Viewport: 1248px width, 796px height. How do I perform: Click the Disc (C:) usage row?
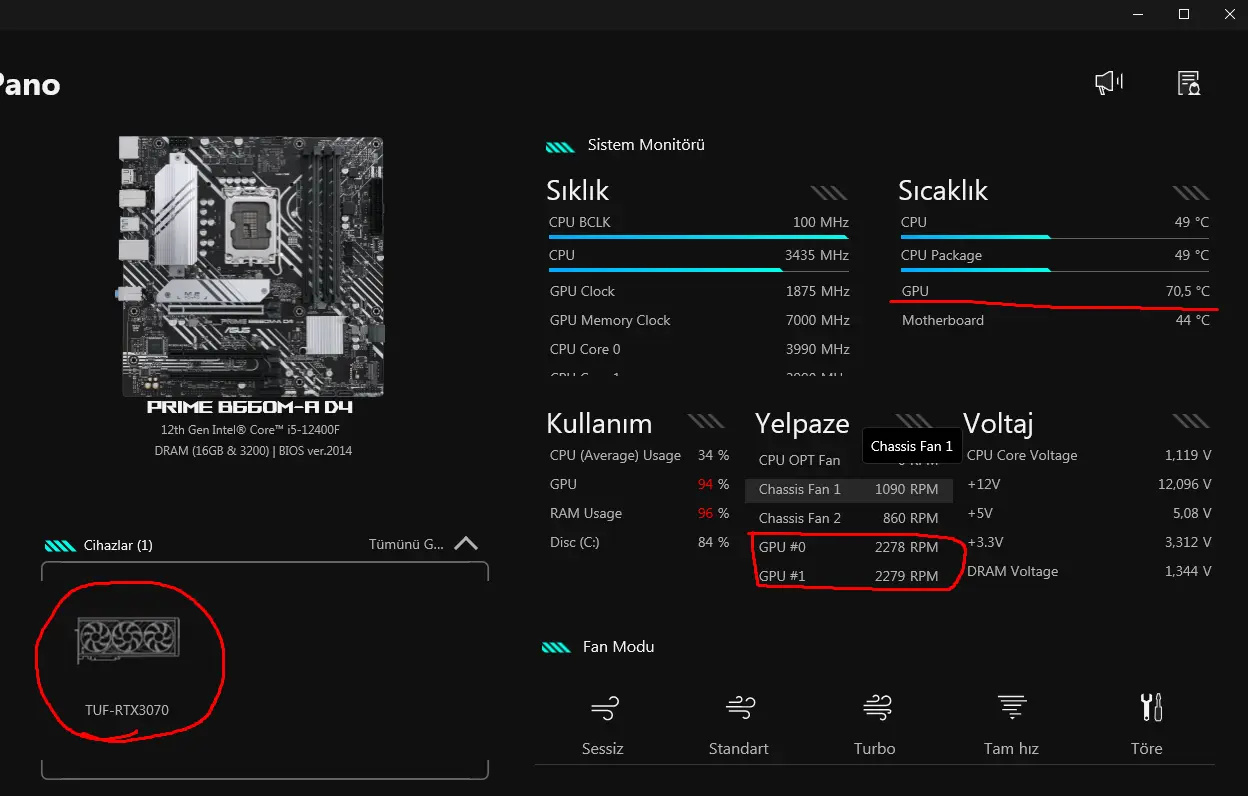point(639,543)
